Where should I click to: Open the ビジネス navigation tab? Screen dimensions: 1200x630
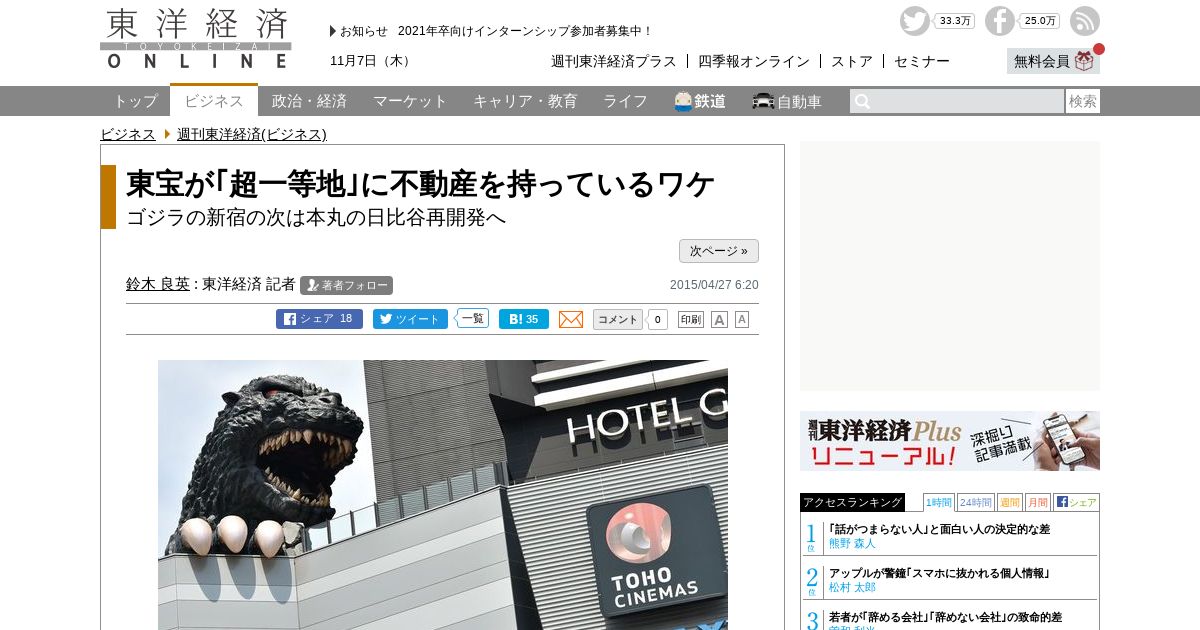[214, 101]
